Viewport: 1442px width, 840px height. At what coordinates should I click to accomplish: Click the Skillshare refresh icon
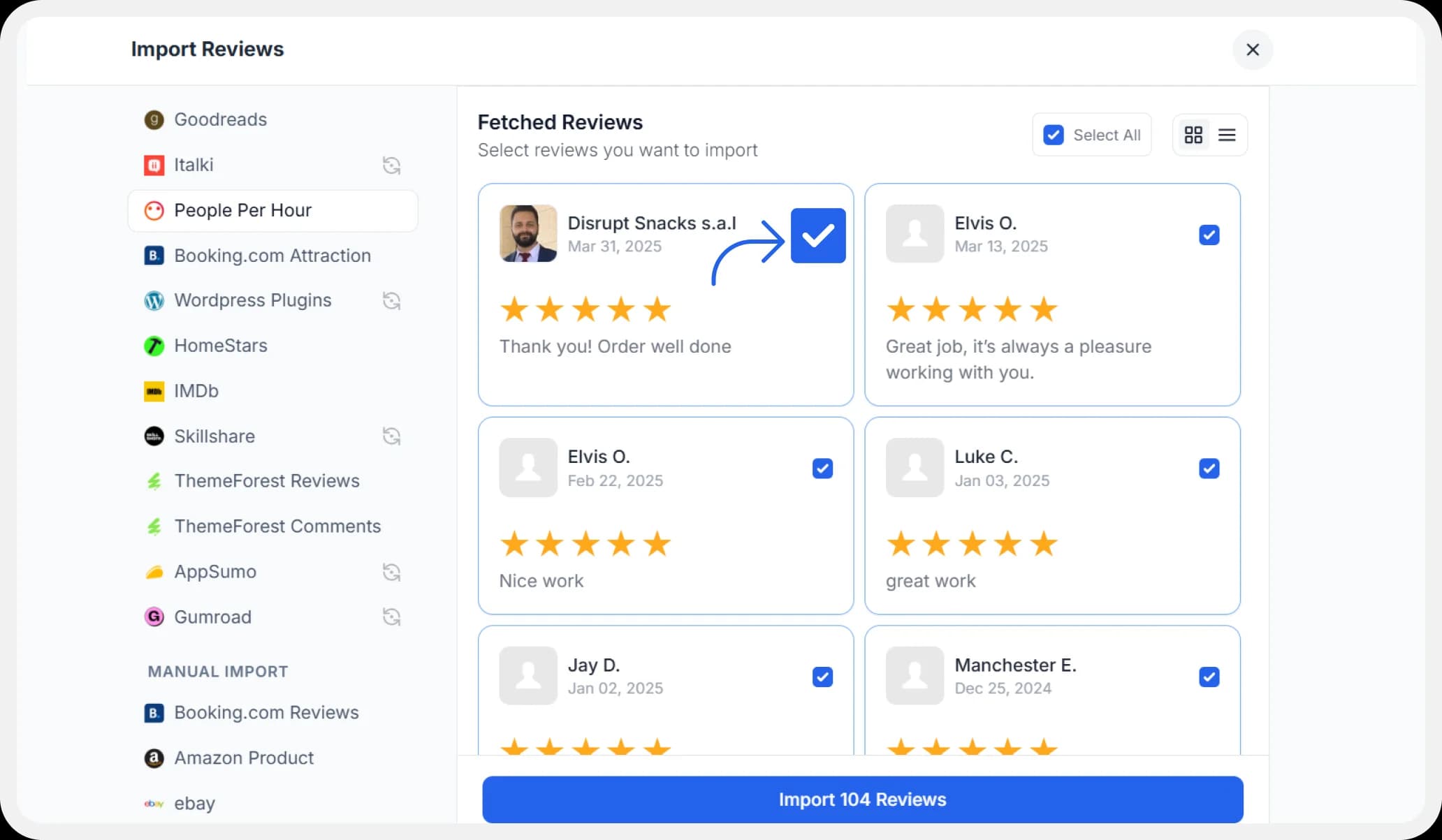pyautogui.click(x=391, y=436)
